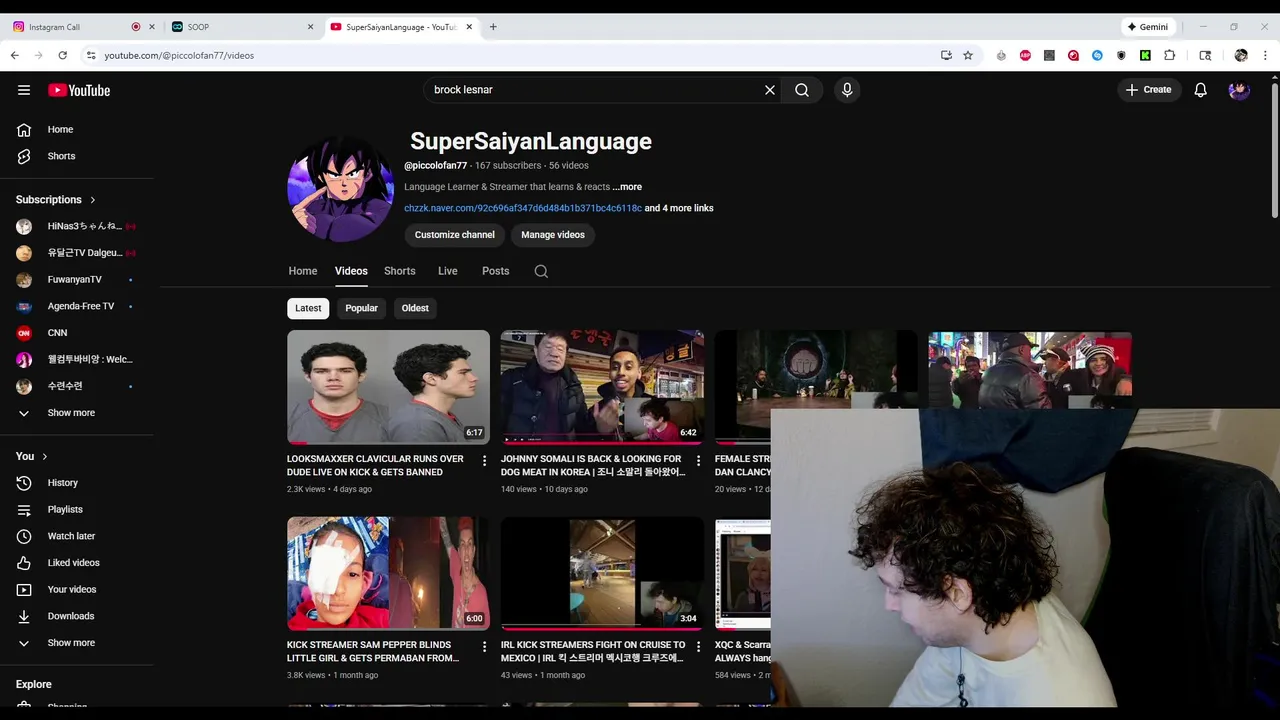Image resolution: width=1280 pixels, height=720 pixels.
Task: Reload the page
Action: (x=62, y=55)
